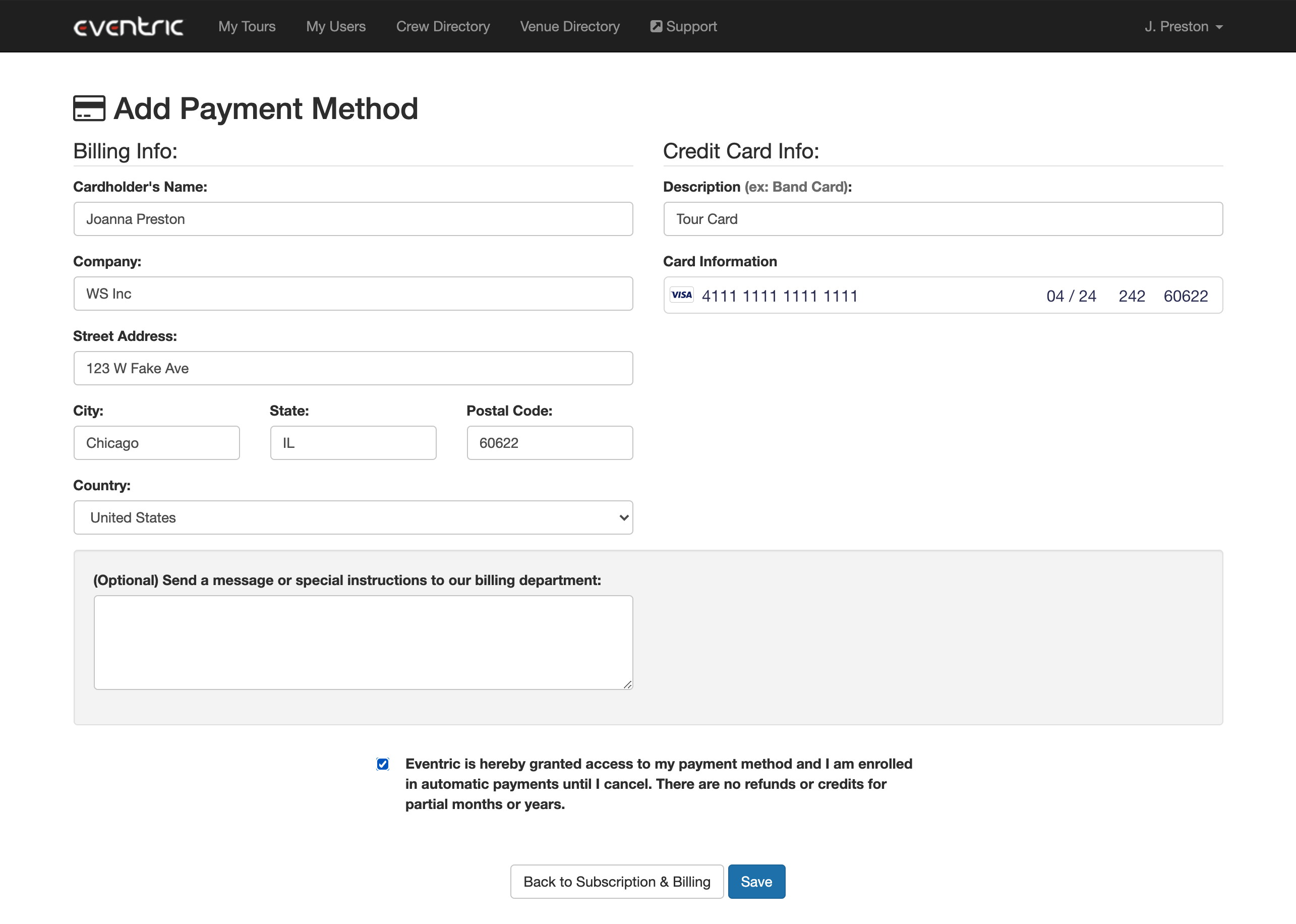Click the card expiry date 04 / 24
Screen dimensions: 1296x924
[x=1071, y=296]
